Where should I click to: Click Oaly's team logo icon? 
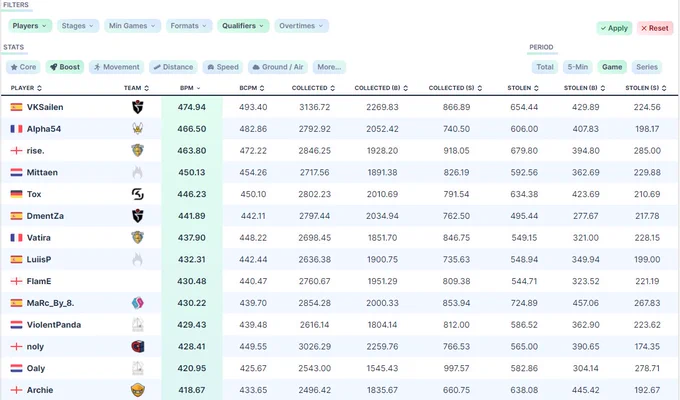(x=137, y=368)
